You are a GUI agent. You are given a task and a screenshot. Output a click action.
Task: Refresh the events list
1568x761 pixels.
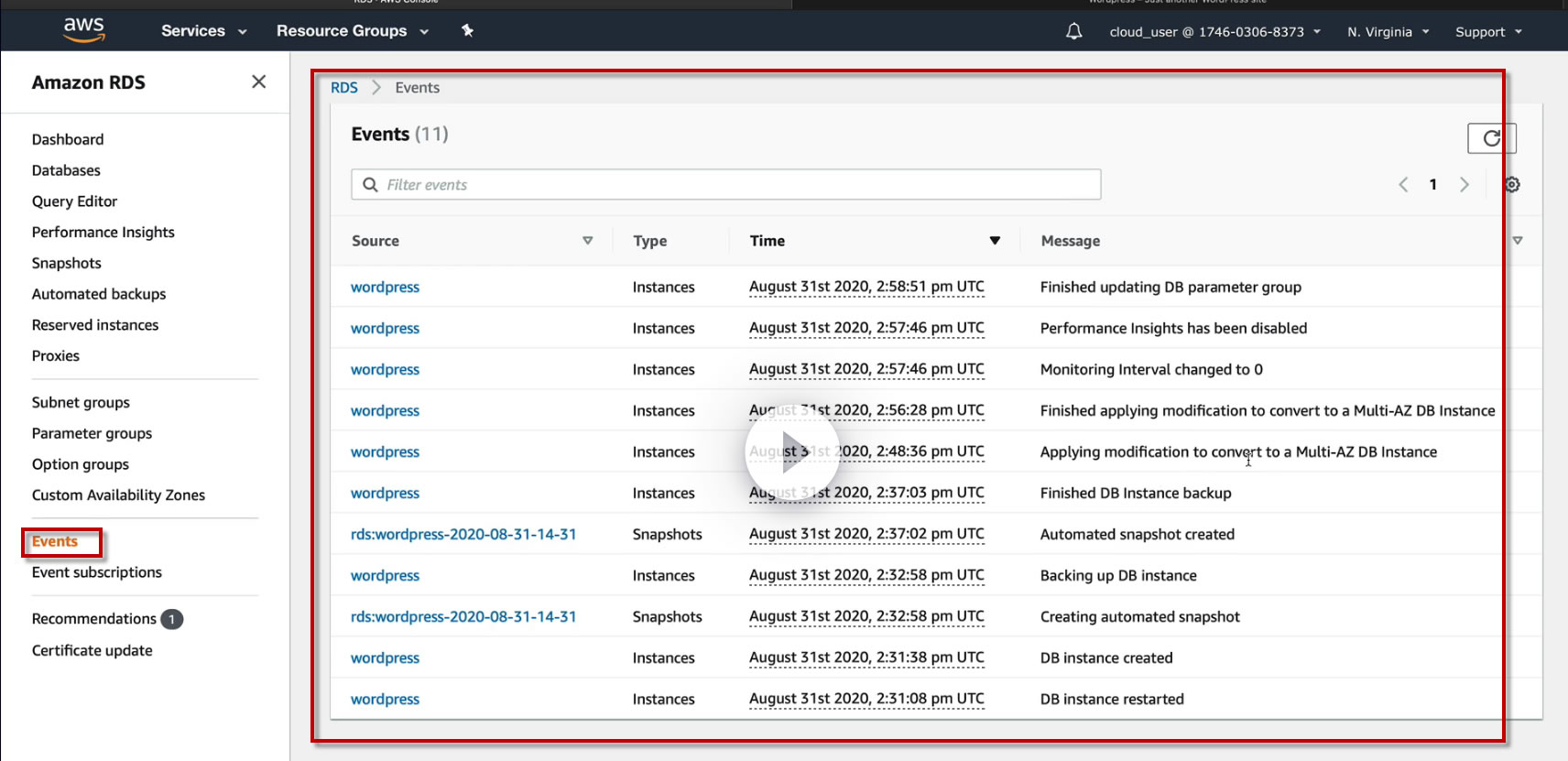point(1491,138)
